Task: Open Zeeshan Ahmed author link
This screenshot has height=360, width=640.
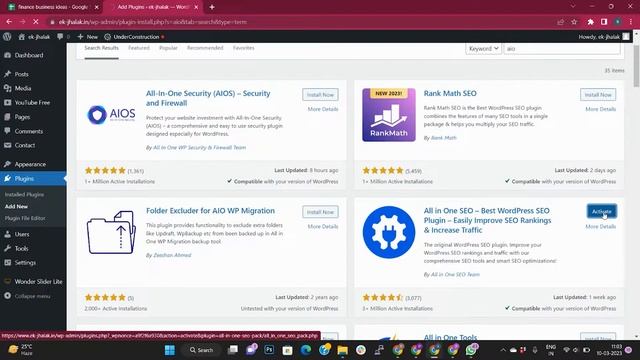Action: point(172,255)
